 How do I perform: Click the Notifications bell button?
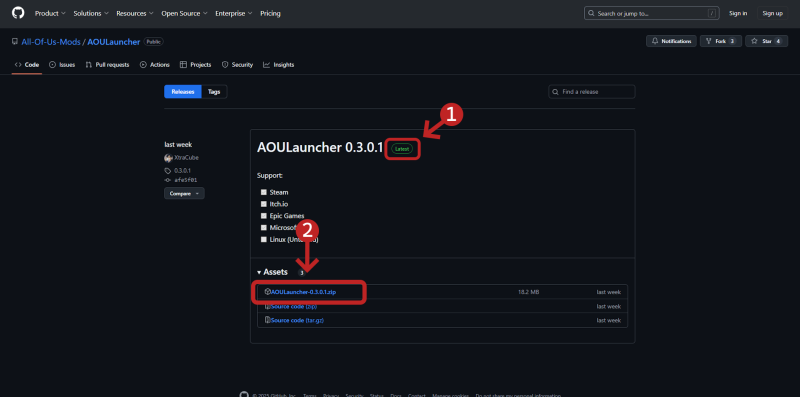[672, 41]
